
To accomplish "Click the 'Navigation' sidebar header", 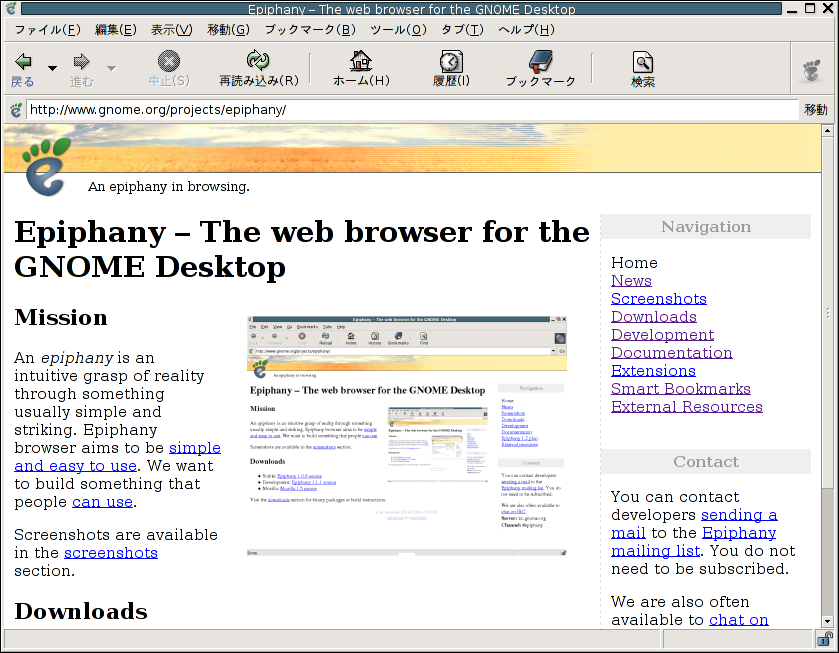I will [706, 227].
